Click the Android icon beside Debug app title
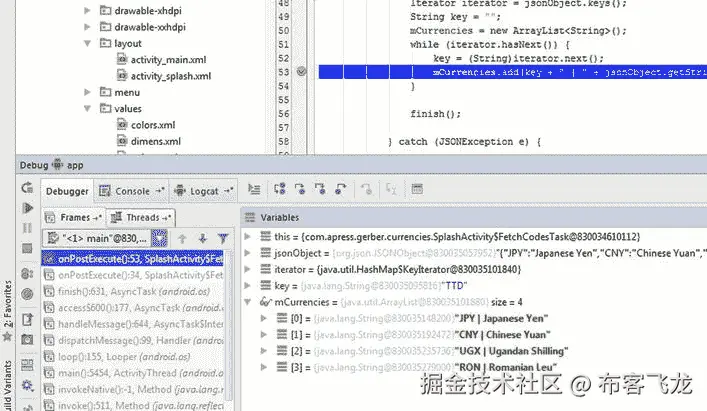 [57, 164]
